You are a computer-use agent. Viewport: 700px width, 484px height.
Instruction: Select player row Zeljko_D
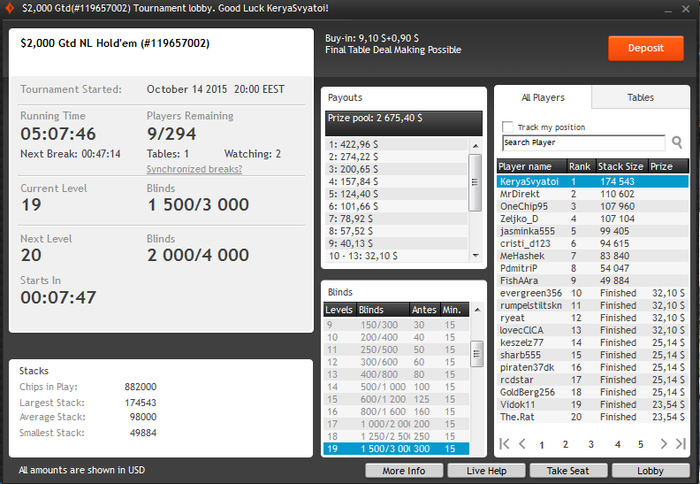[x=592, y=219]
